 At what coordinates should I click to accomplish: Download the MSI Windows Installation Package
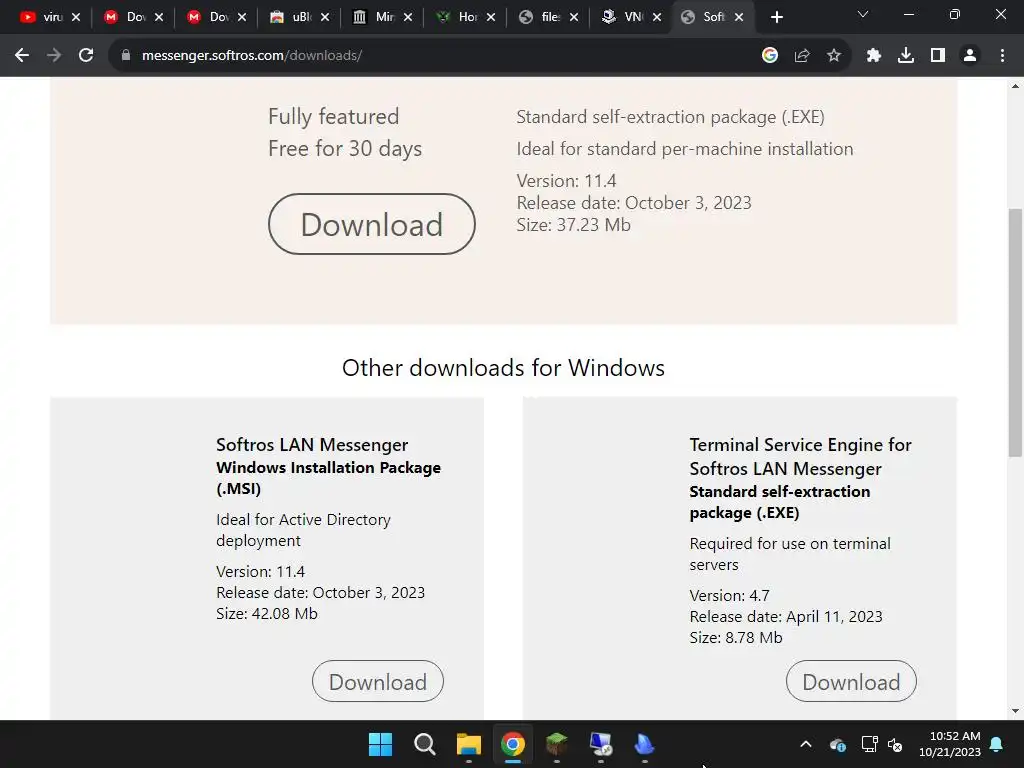click(377, 681)
